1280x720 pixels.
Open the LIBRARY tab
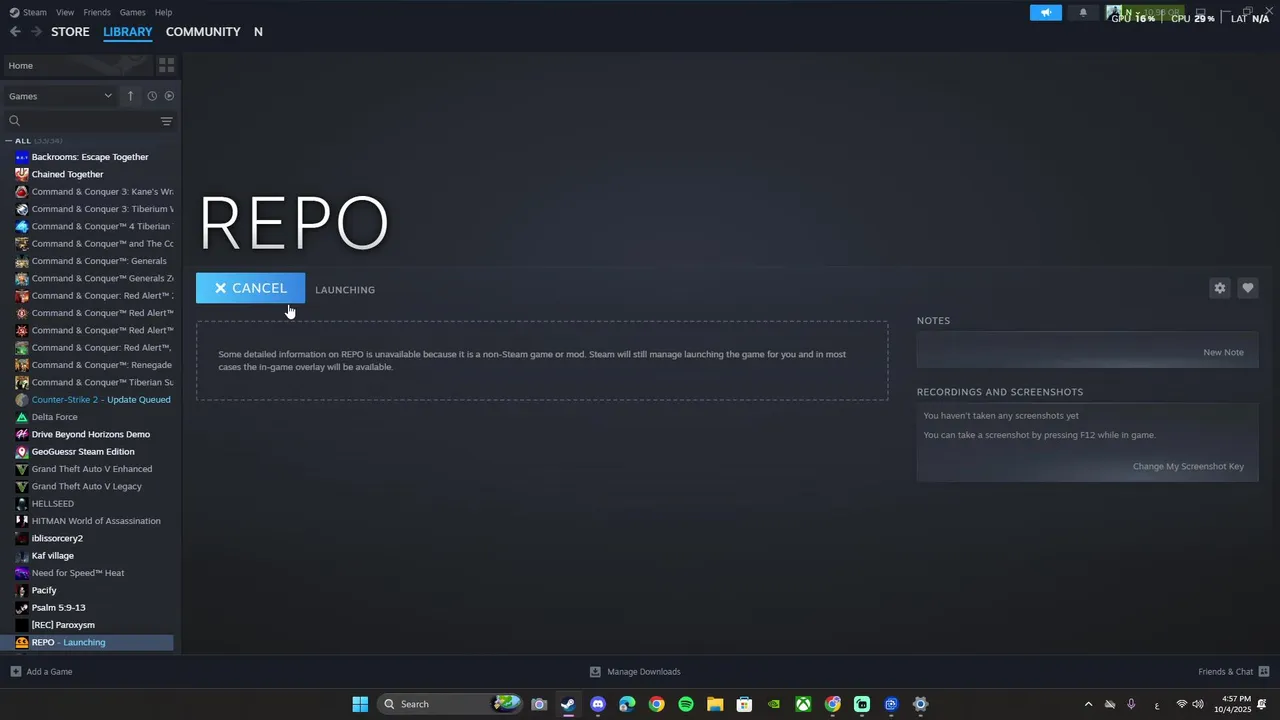click(128, 32)
